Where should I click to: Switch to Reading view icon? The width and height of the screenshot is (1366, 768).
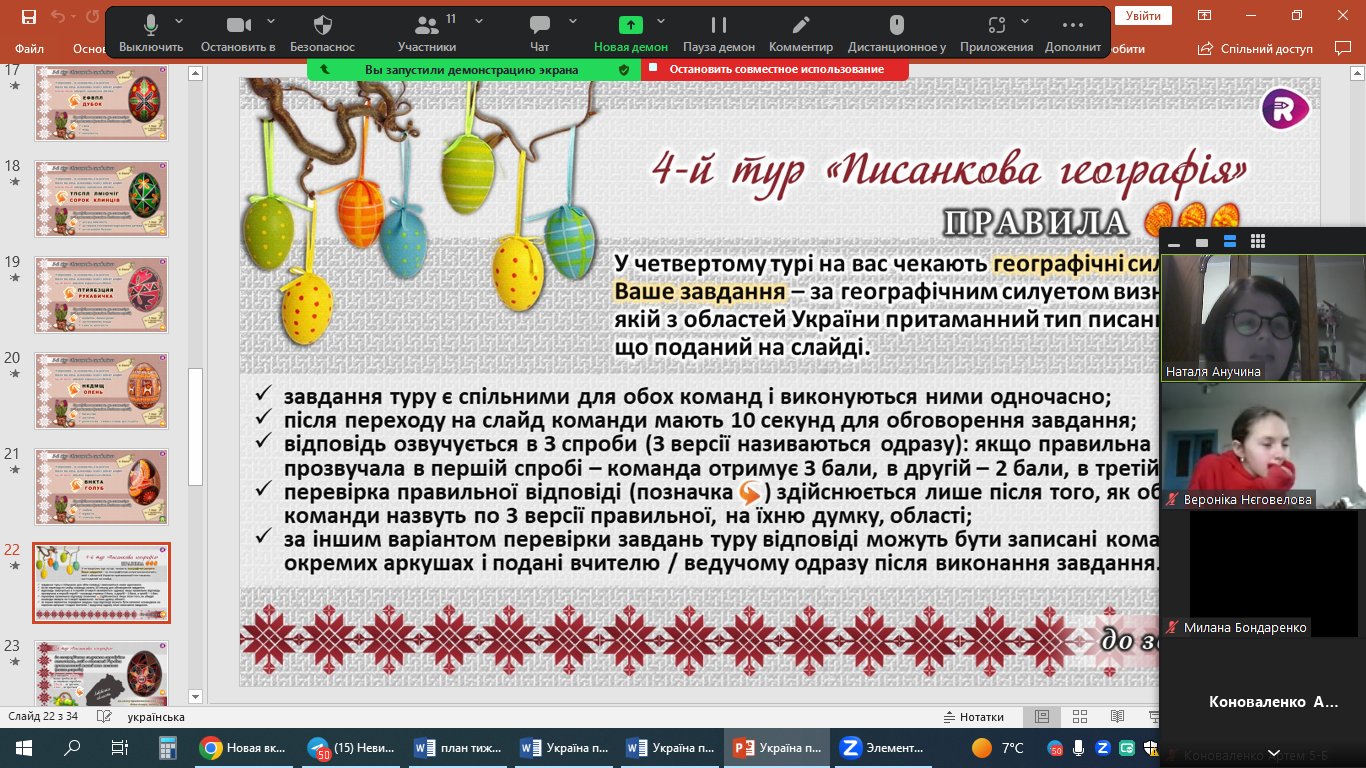[1117, 717]
